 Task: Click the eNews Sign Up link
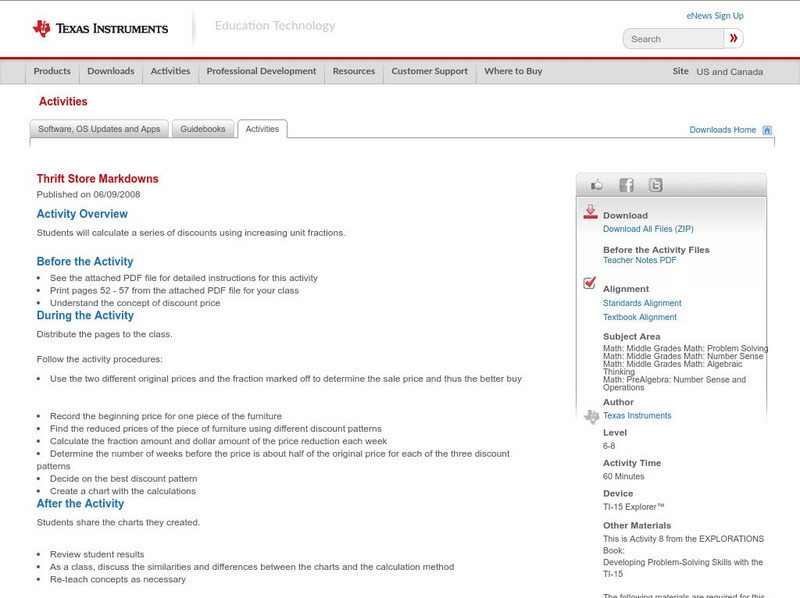coord(714,16)
